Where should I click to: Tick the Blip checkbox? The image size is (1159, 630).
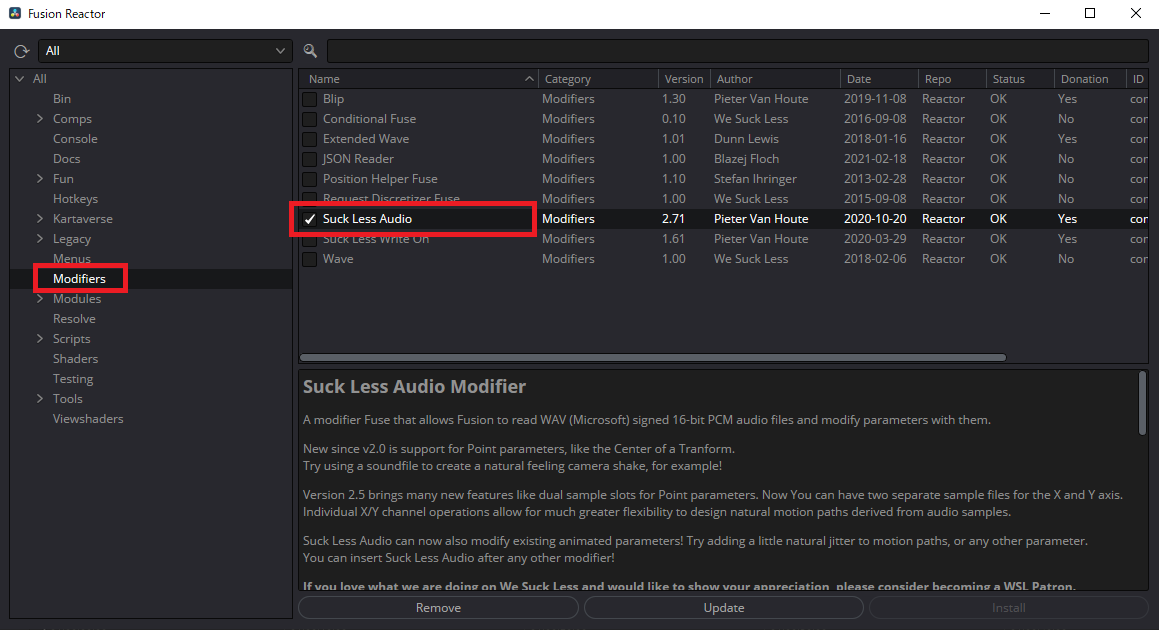(x=310, y=99)
